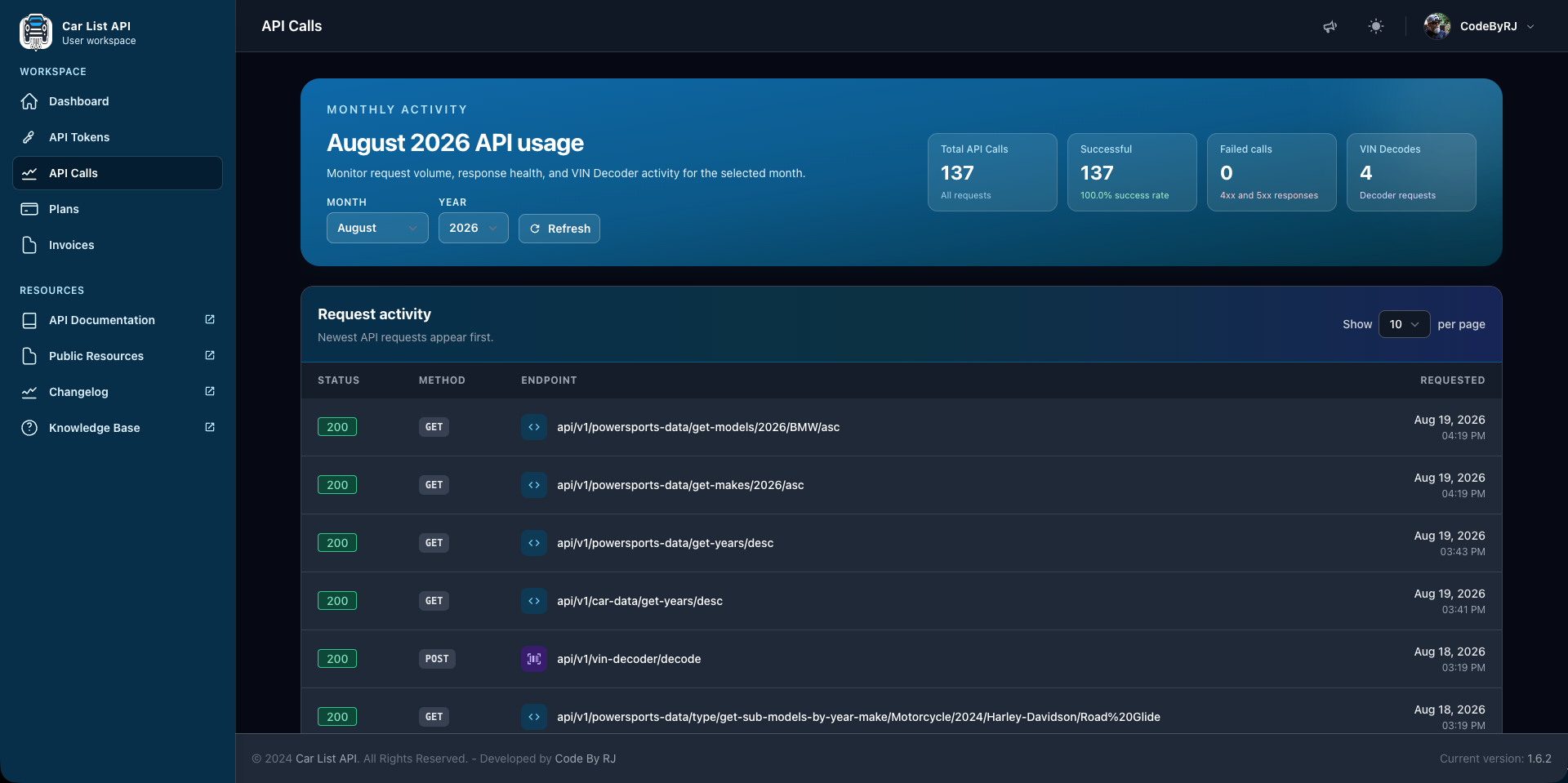Click the Total API Calls stat card
Image resolution: width=1568 pixels, height=783 pixels.
click(x=992, y=172)
